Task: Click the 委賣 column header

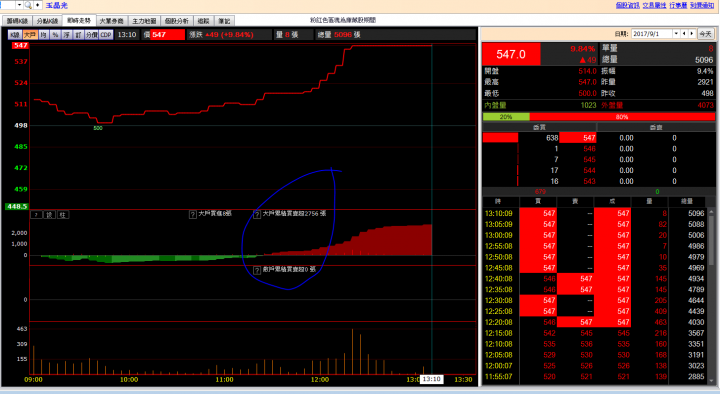Action: click(x=656, y=127)
